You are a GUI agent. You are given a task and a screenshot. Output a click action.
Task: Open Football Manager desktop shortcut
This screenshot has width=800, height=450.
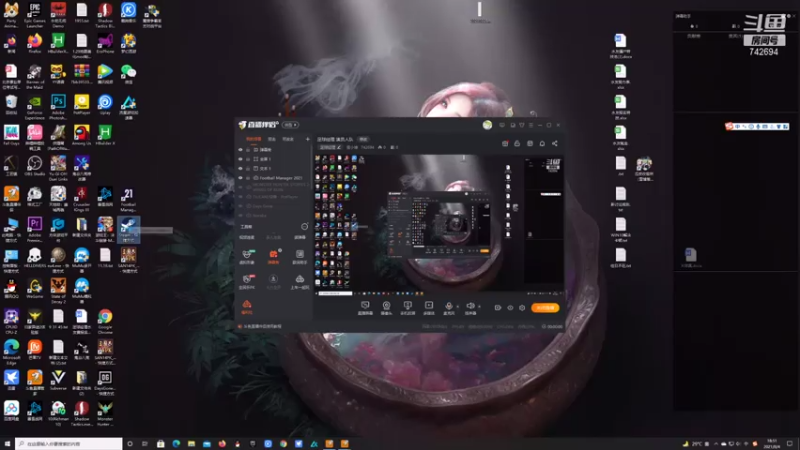click(x=128, y=199)
